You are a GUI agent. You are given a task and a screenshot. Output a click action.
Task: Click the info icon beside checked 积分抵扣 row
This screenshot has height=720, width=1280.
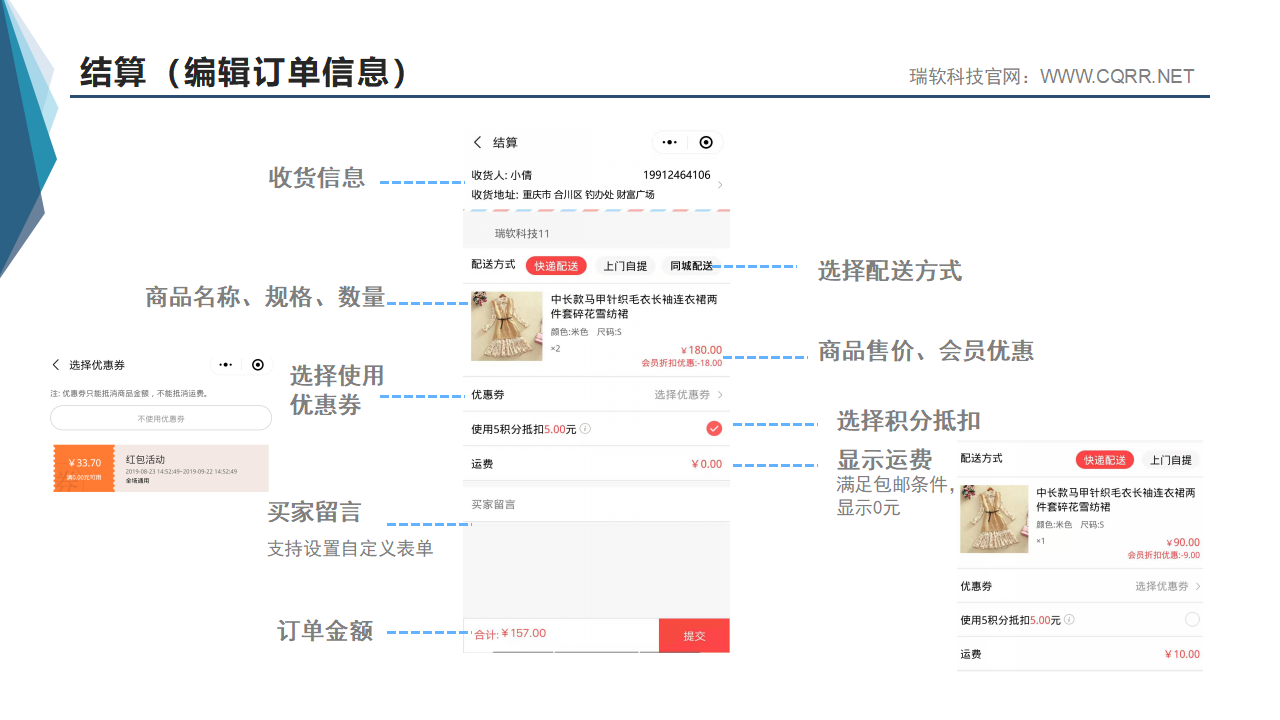(x=585, y=429)
